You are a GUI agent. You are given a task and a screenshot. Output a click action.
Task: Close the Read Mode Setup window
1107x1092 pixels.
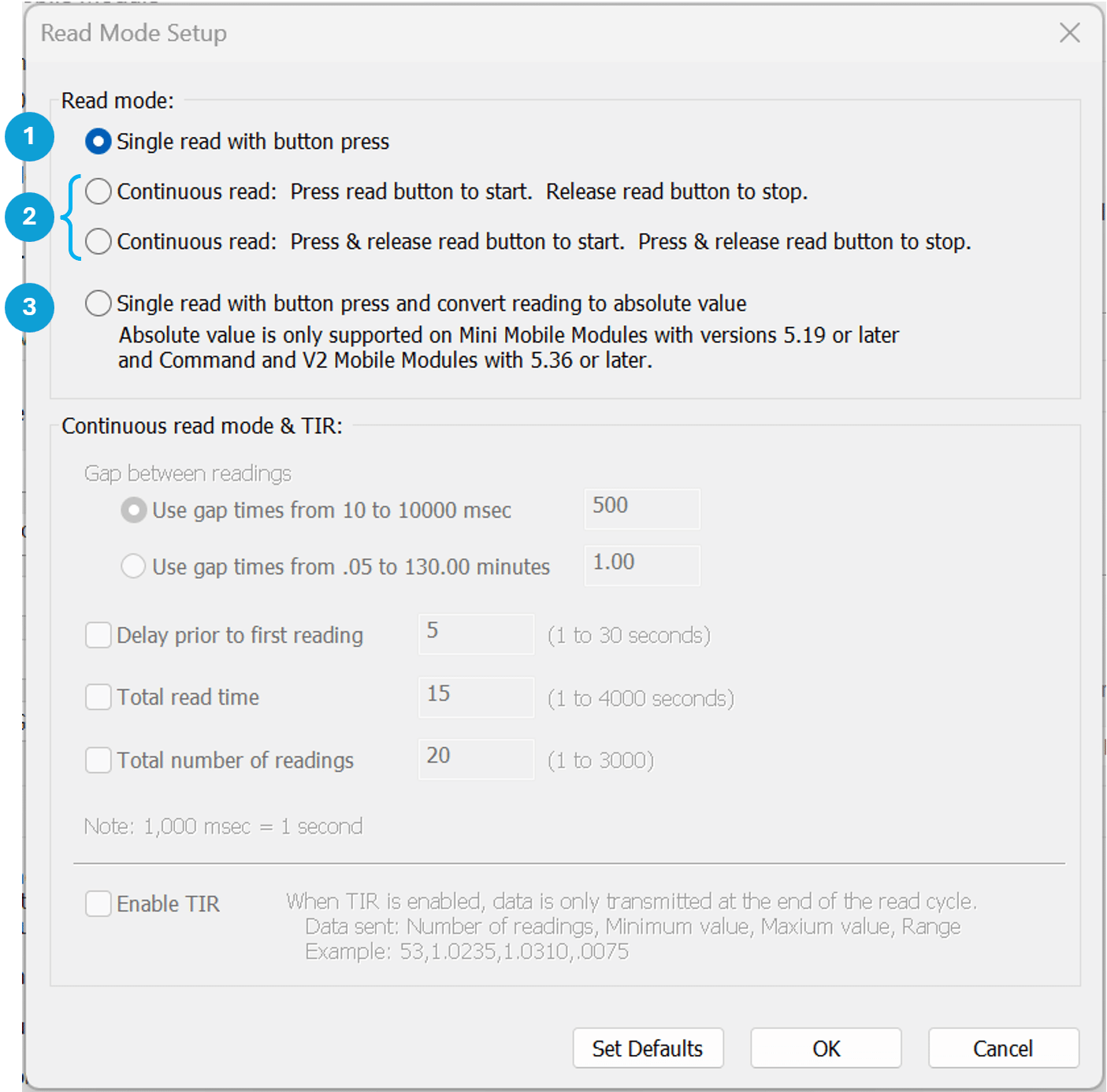coord(1070,33)
